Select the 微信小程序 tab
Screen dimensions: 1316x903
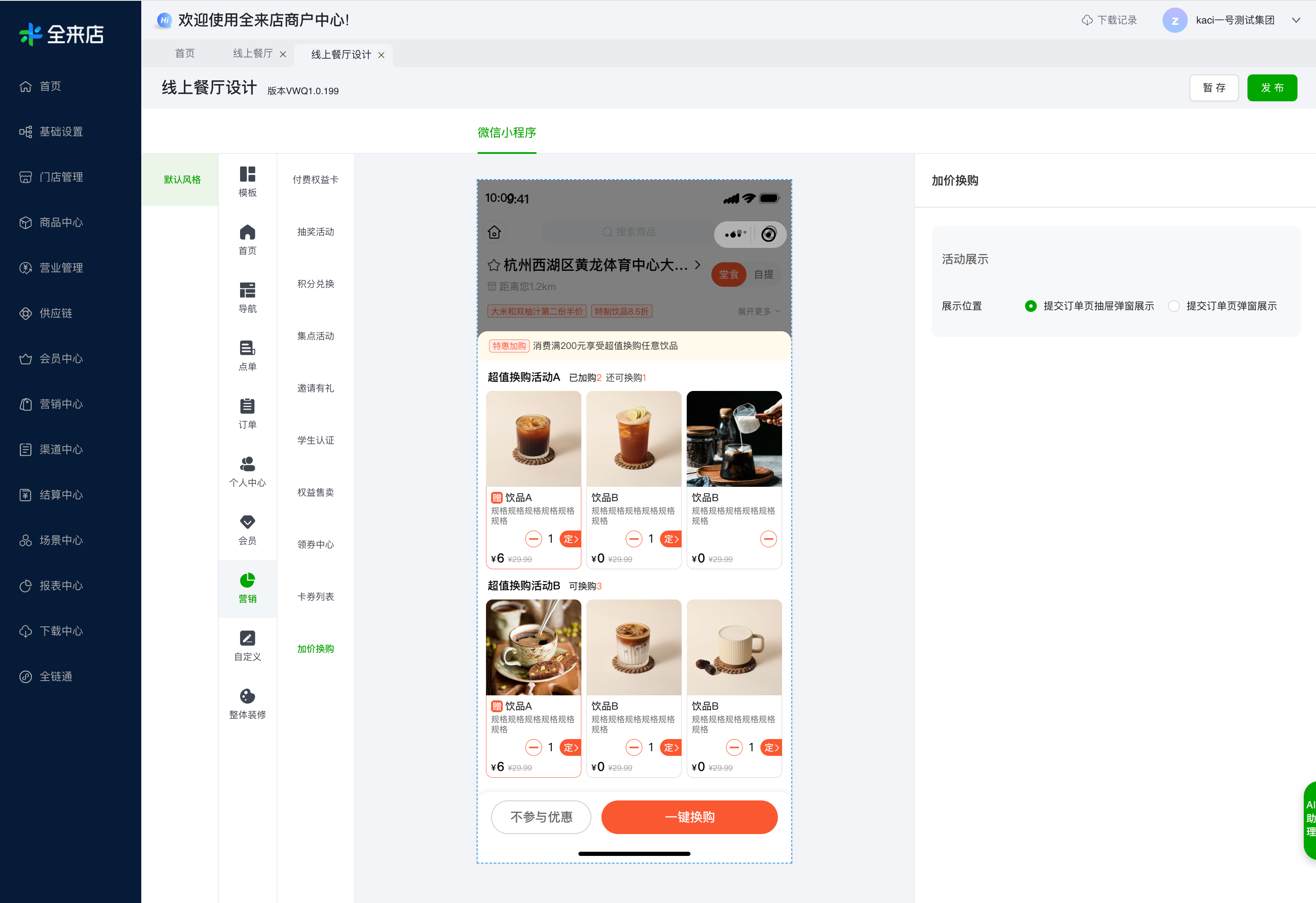pyautogui.click(x=507, y=132)
